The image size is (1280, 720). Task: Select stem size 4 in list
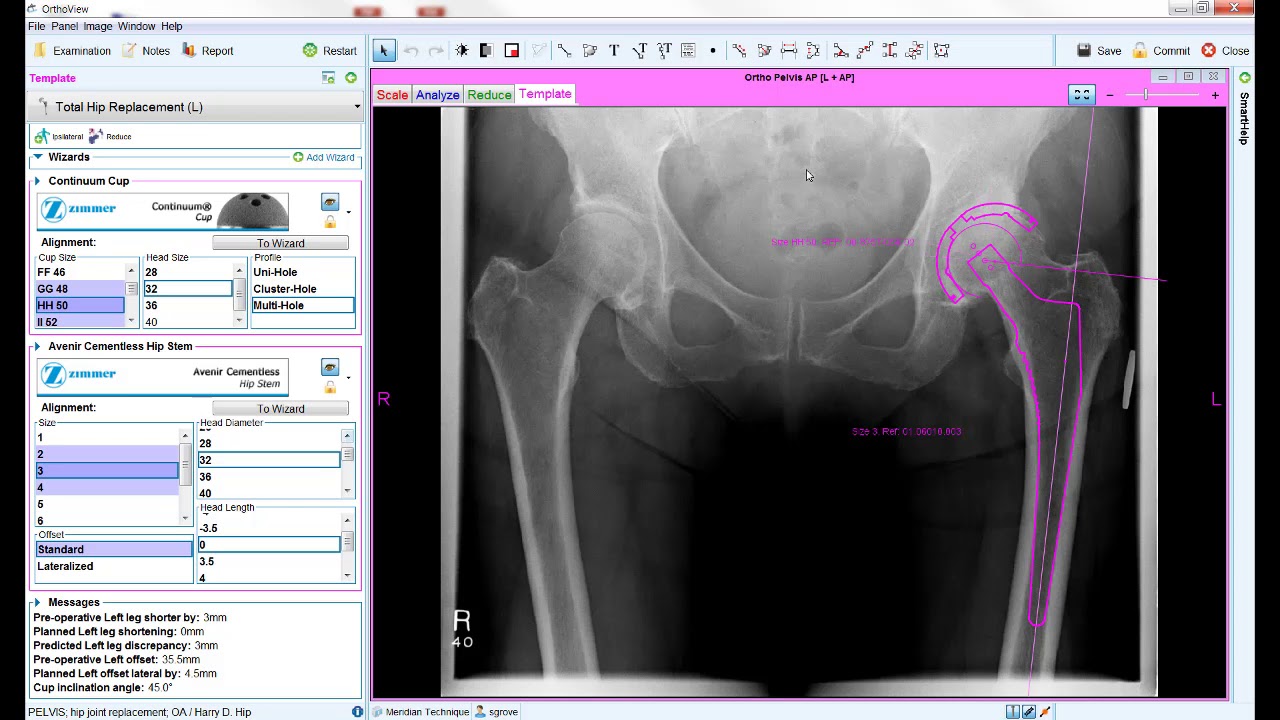click(107, 487)
